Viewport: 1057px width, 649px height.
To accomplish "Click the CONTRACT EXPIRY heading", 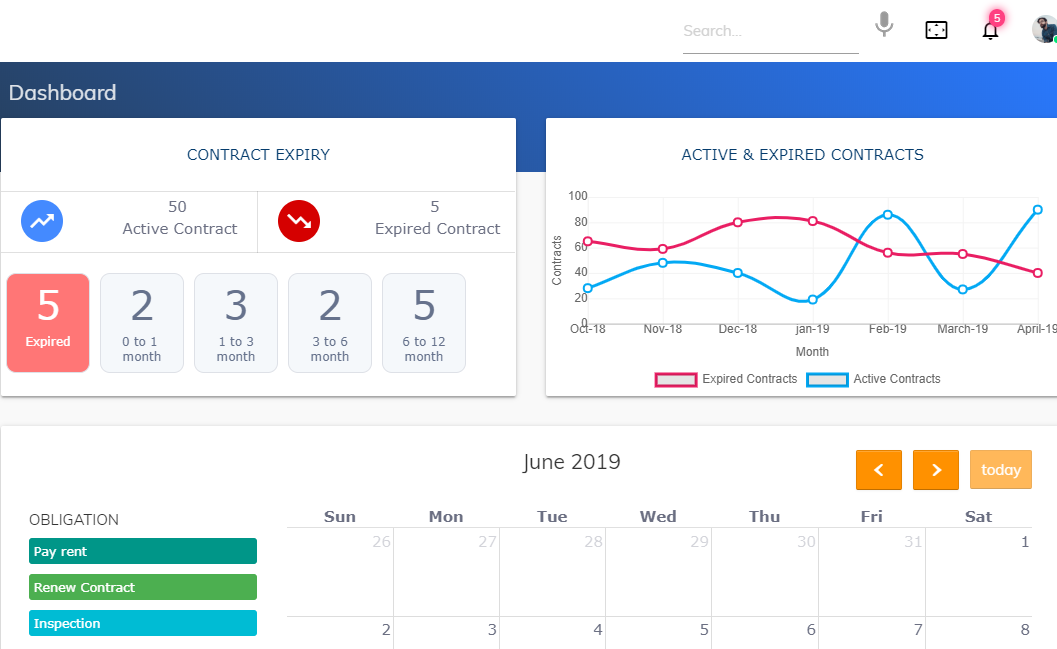I will coord(258,155).
